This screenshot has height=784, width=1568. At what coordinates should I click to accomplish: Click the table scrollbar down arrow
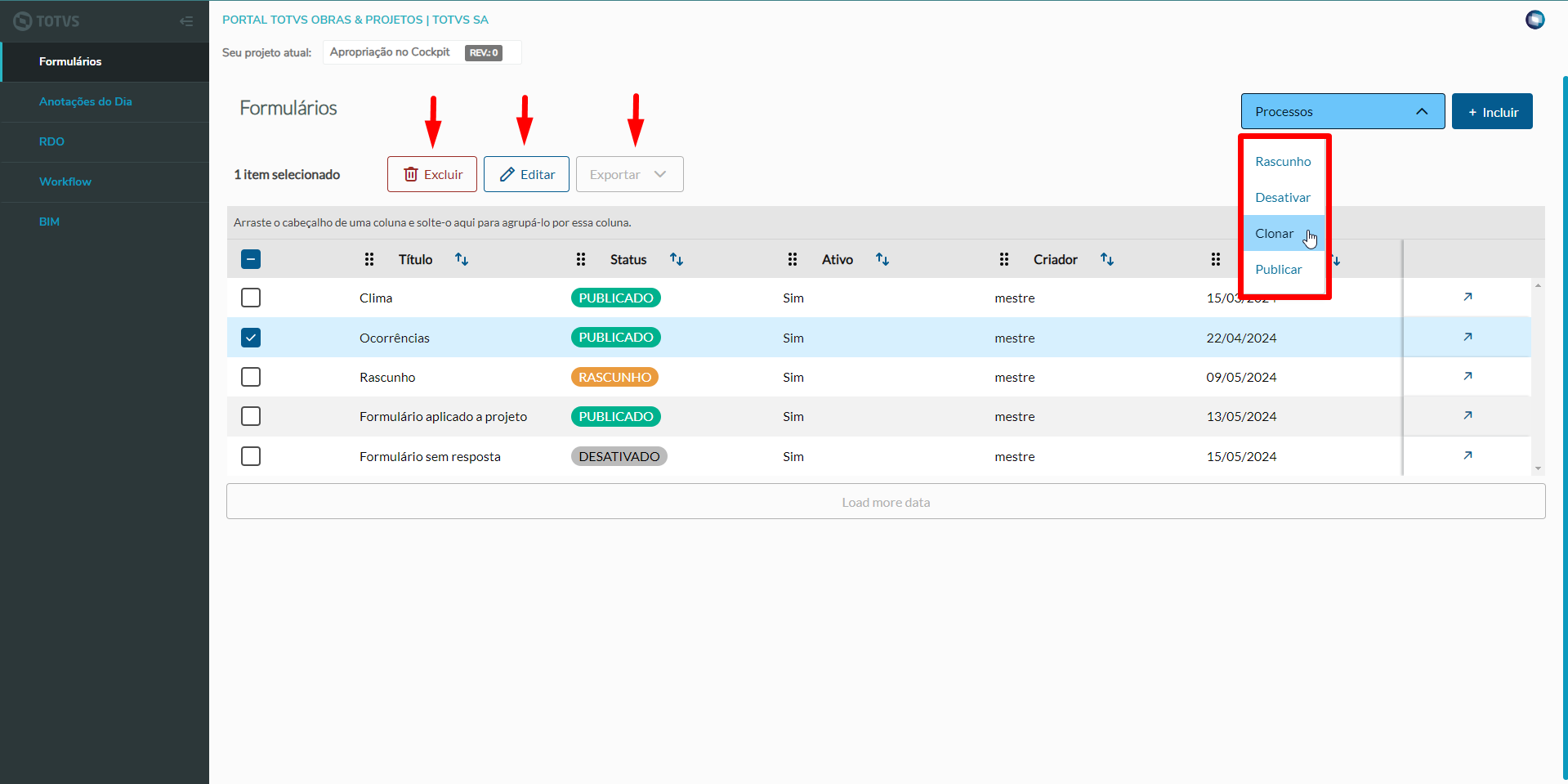point(1538,468)
